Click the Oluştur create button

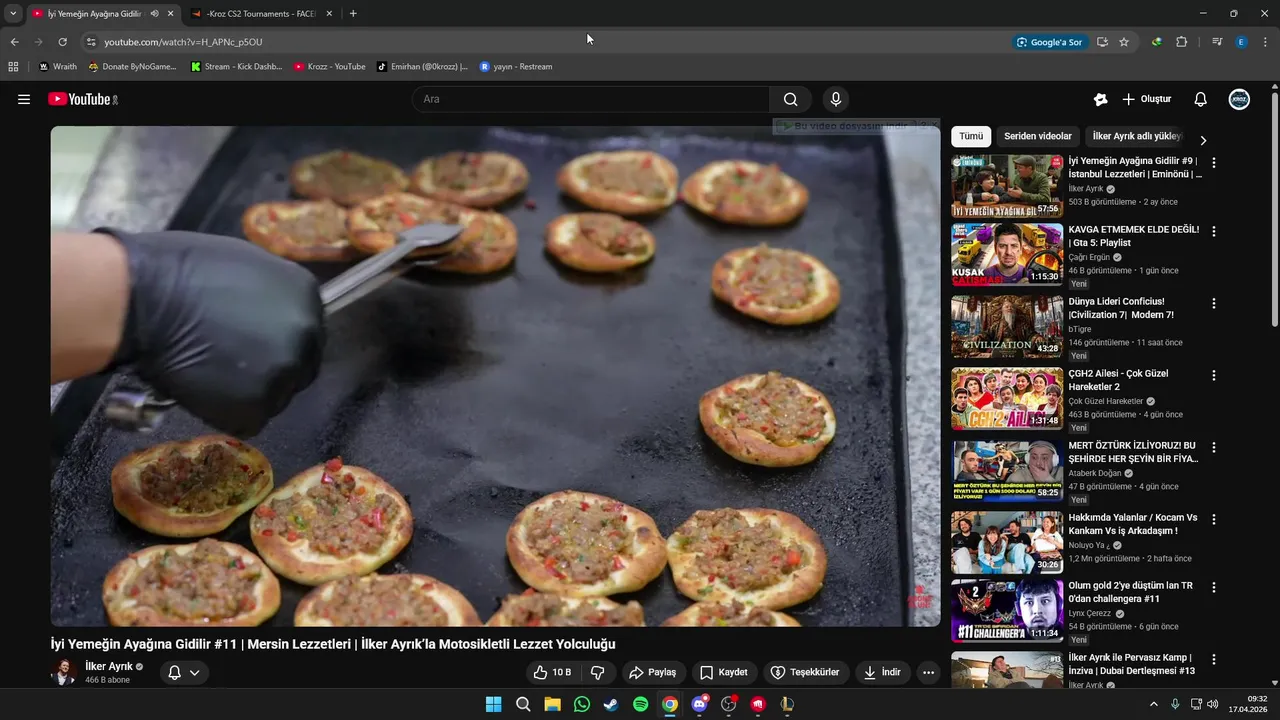click(x=1146, y=99)
